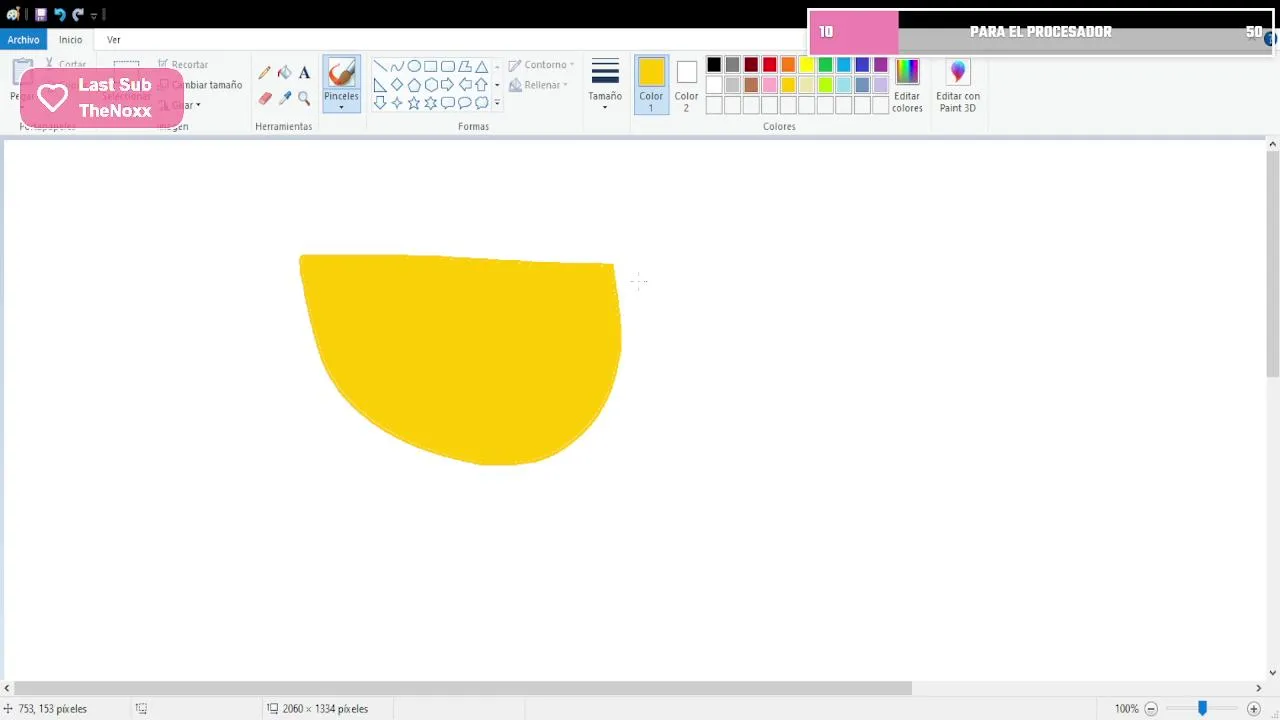Pick the red color swatch
Image resolution: width=1280 pixels, height=720 pixels.
770,65
